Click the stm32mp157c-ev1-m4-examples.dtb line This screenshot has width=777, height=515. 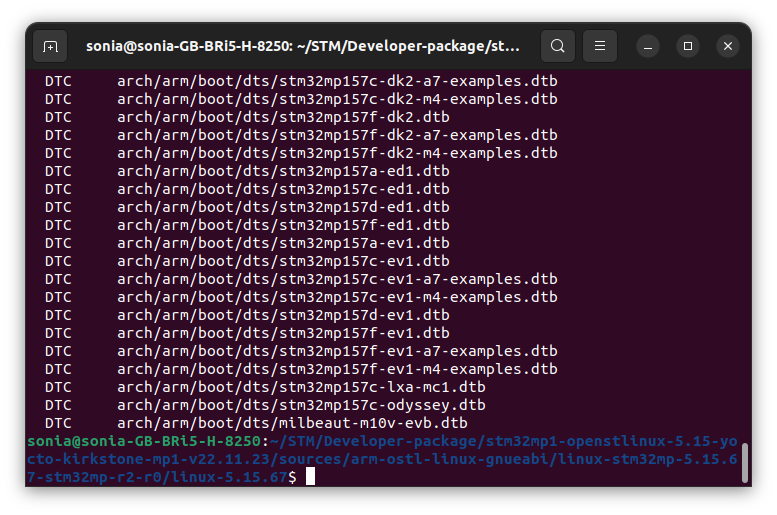(x=301, y=297)
